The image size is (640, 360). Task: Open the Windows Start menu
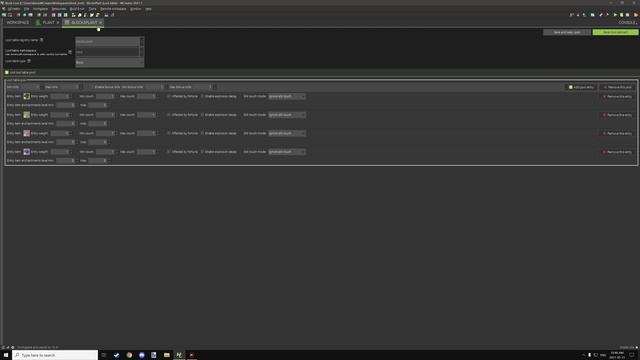[x=6, y=355]
